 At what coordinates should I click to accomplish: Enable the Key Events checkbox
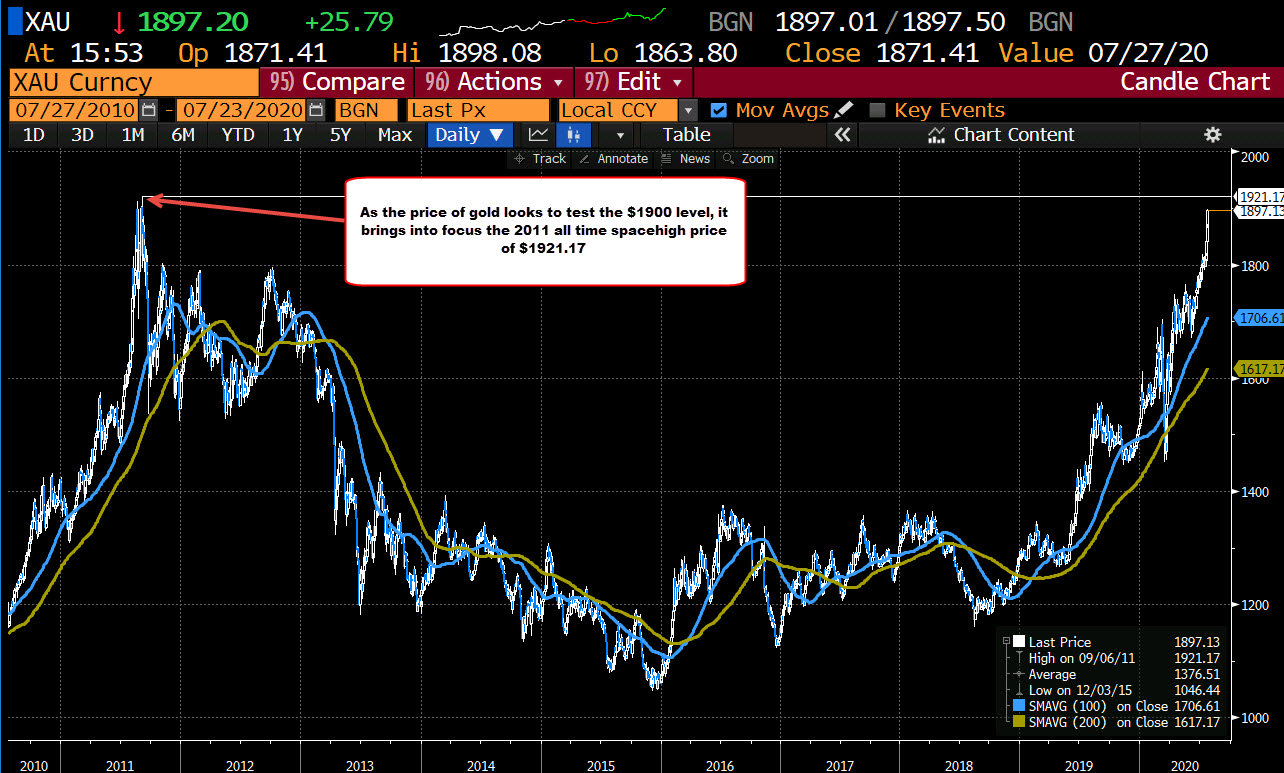tap(877, 111)
